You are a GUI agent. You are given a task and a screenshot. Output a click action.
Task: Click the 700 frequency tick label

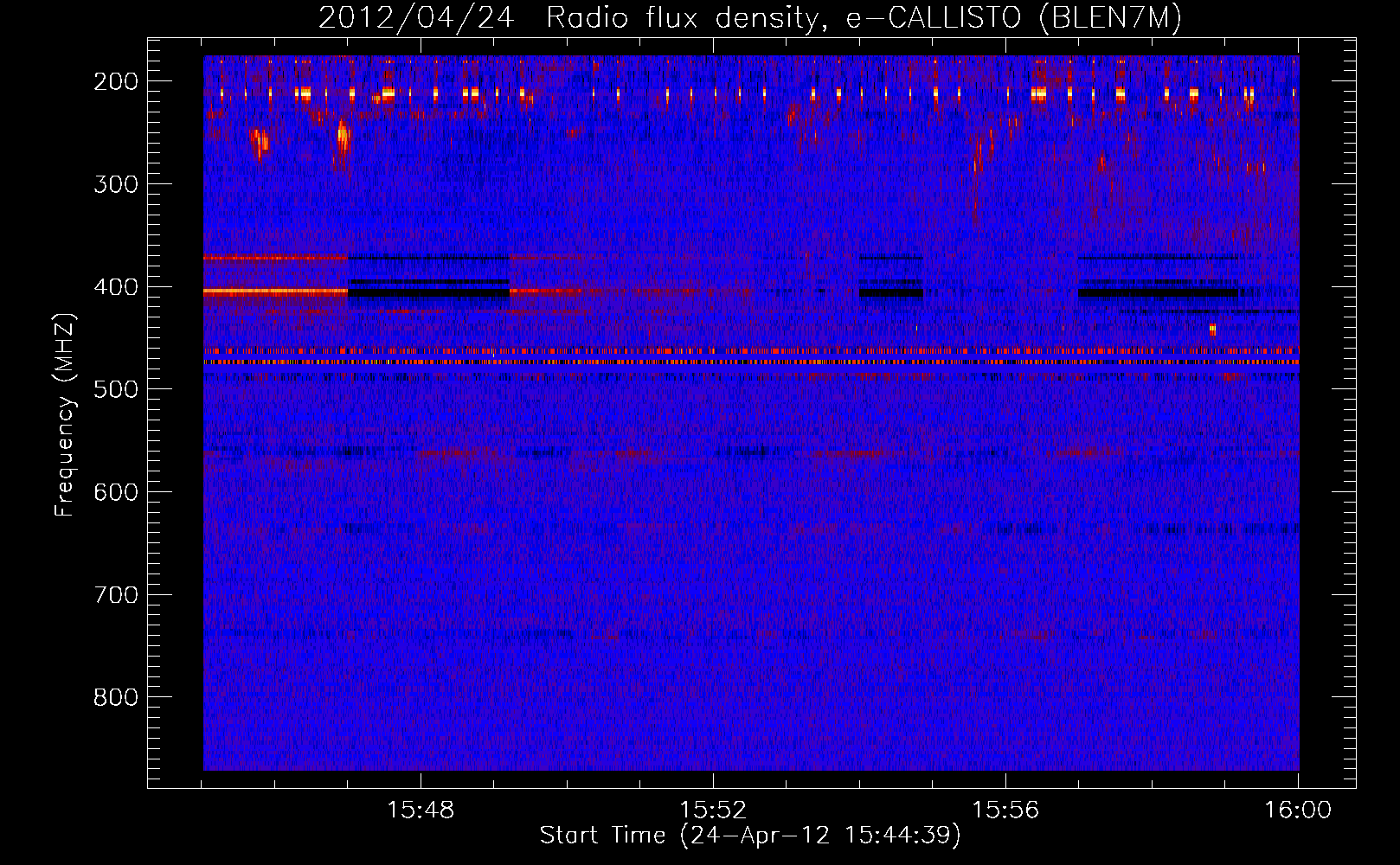116,595
